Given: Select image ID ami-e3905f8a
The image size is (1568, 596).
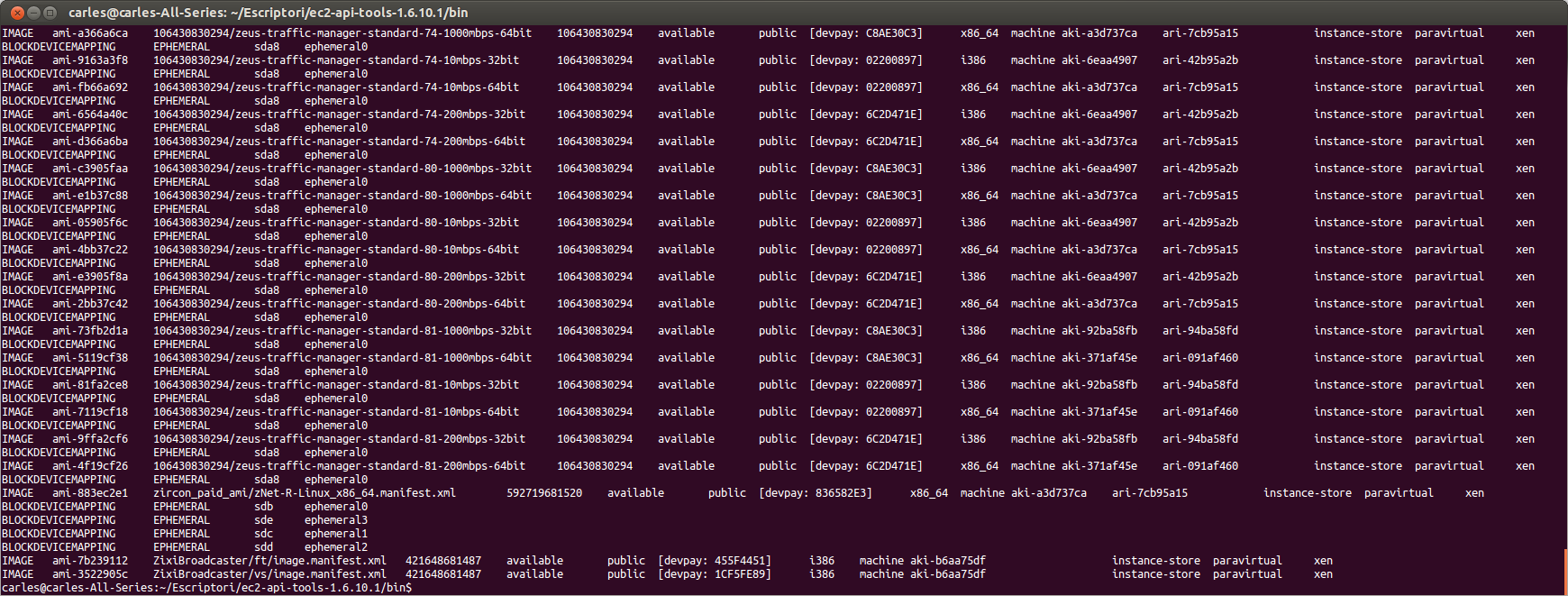Looking at the screenshot, I should pyautogui.click(x=90, y=277).
